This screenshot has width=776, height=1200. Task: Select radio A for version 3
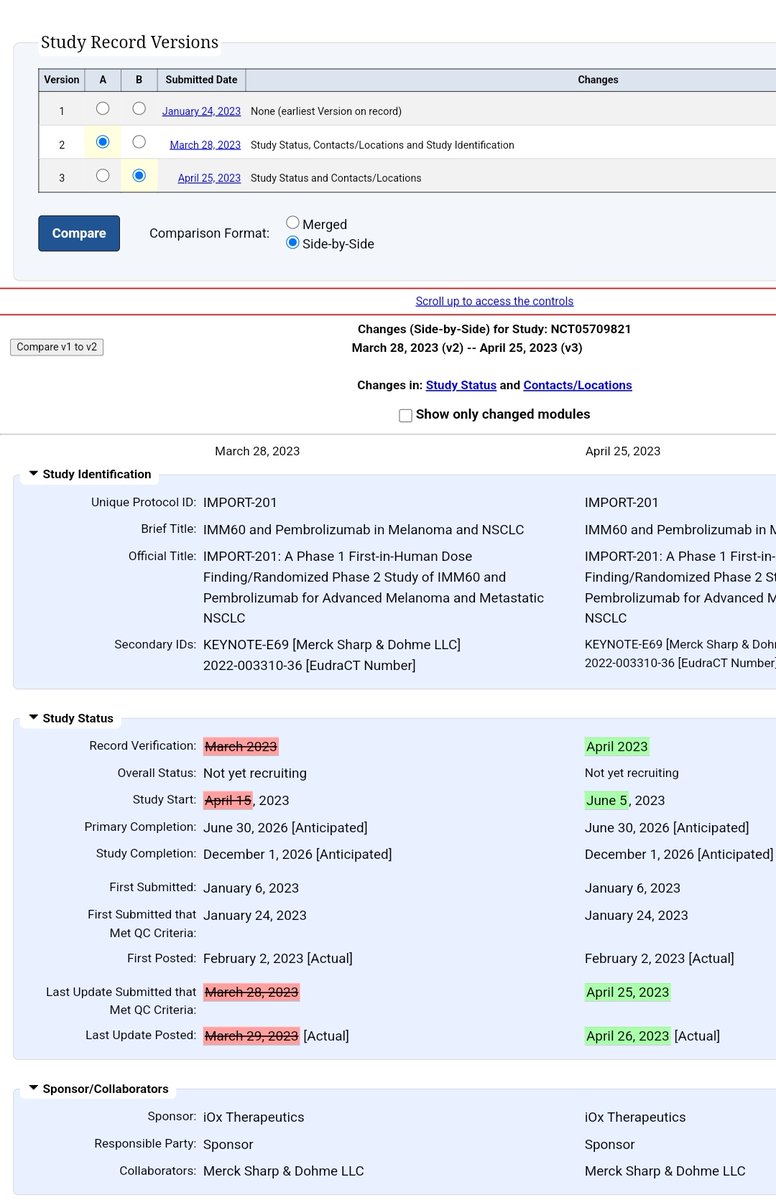pos(102,175)
